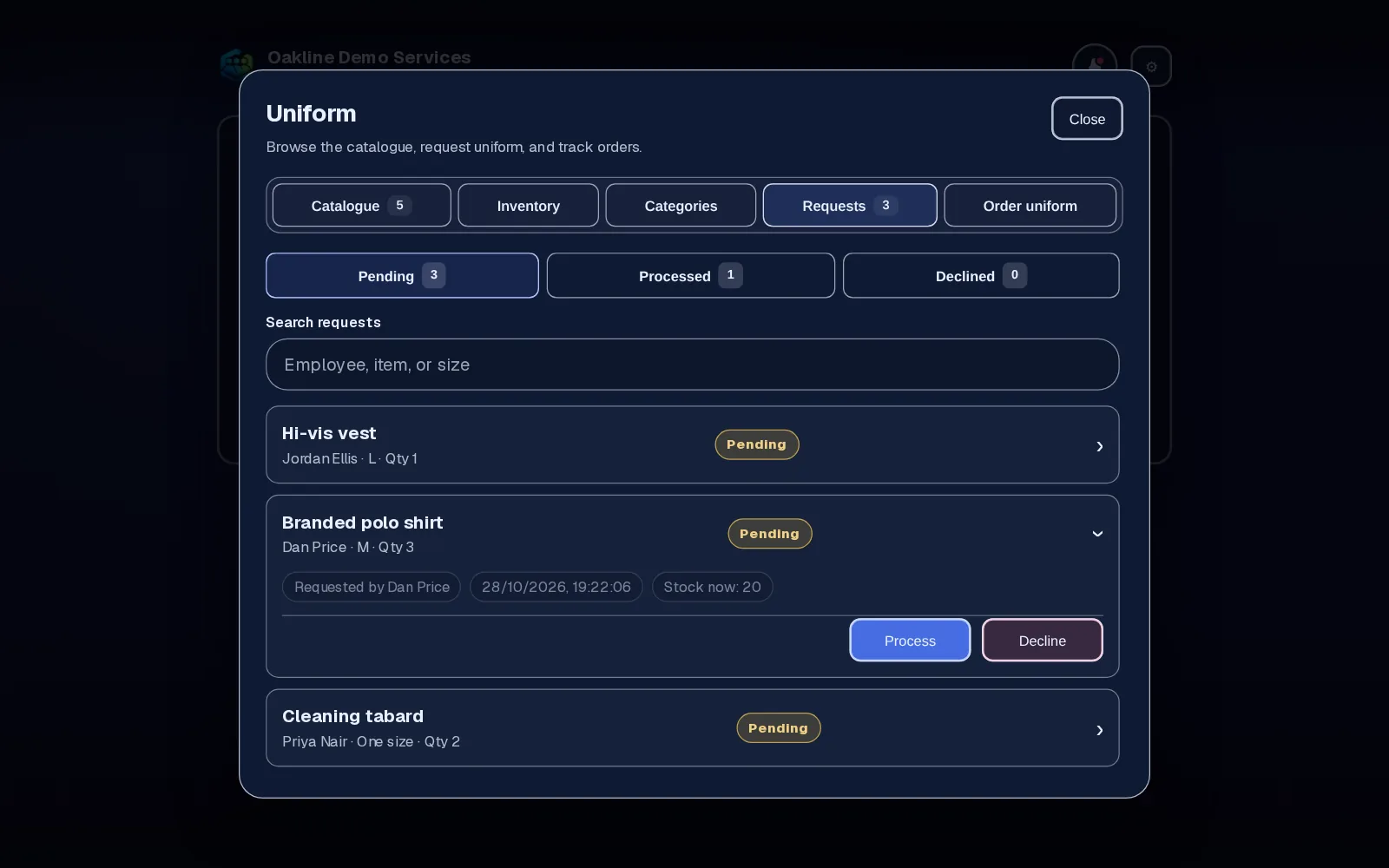
Task: Expand the Cleaning tabard request chevron
Action: point(1099,730)
